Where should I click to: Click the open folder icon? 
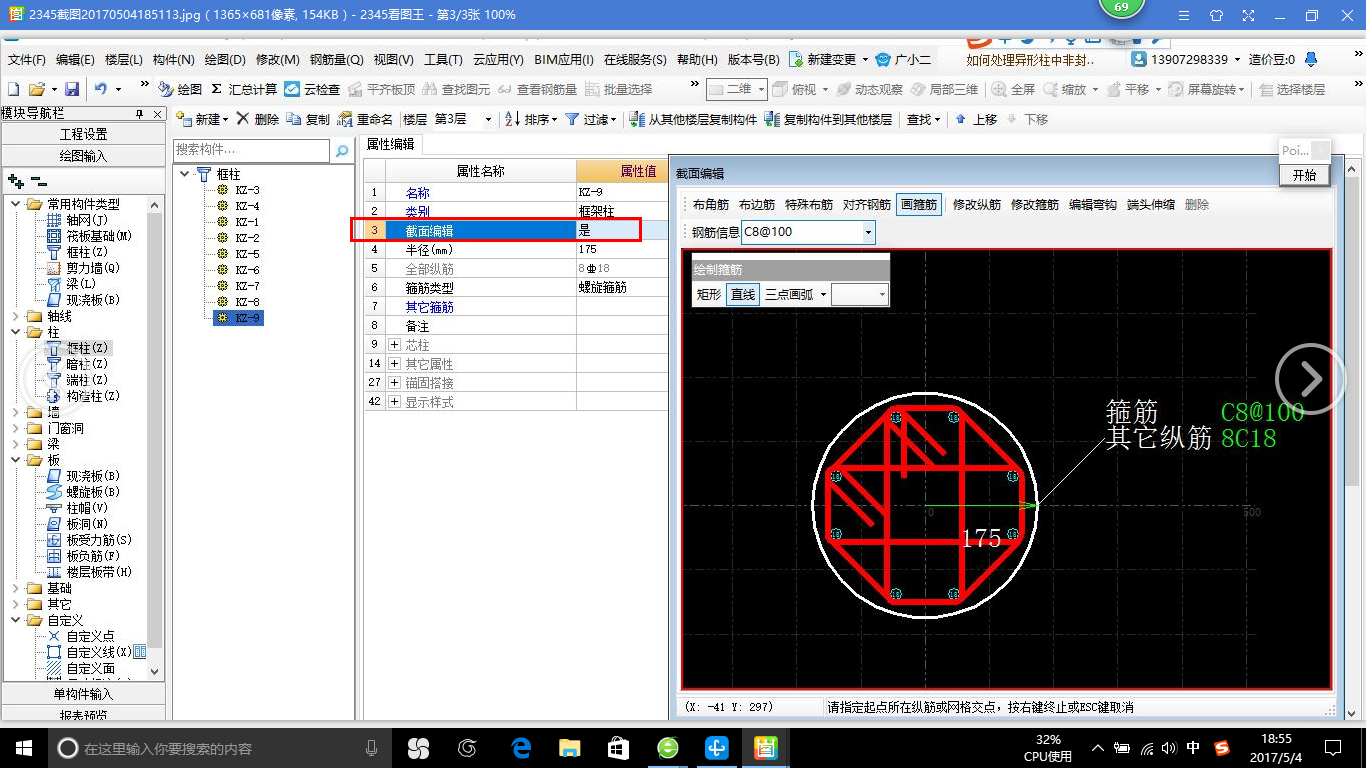tap(37, 89)
